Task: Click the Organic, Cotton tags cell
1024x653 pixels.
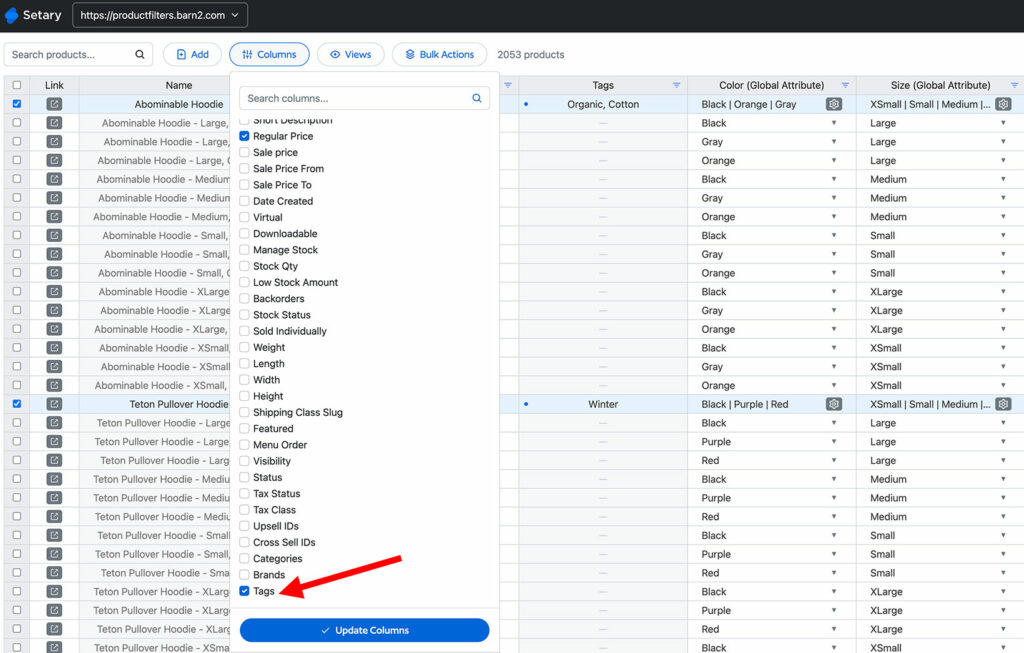Action: (x=603, y=104)
